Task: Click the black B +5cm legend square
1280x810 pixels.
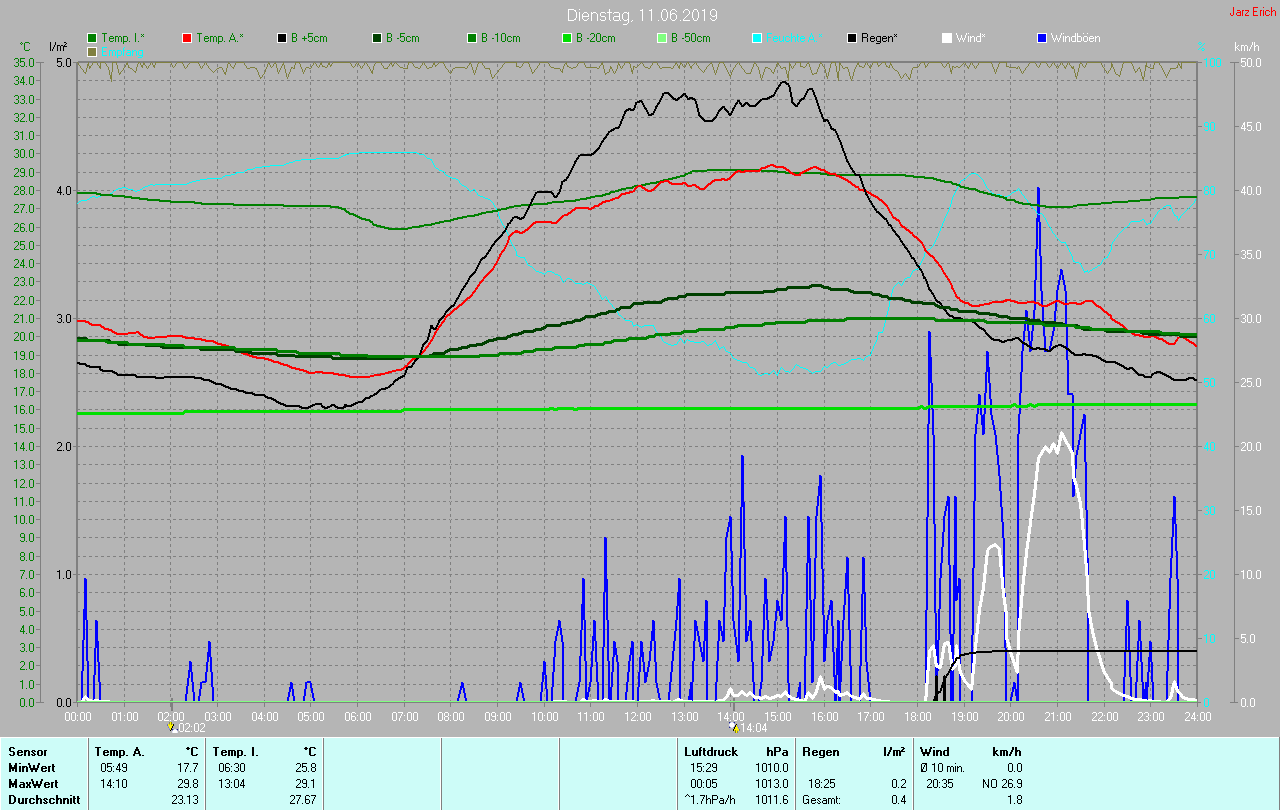Action: [283, 38]
